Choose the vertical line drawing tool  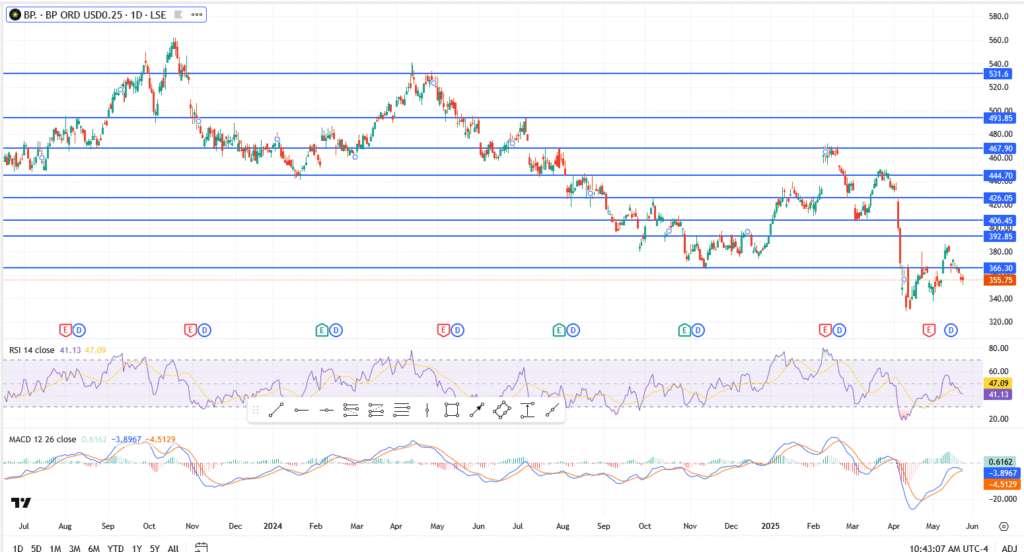pyautogui.click(x=427, y=409)
